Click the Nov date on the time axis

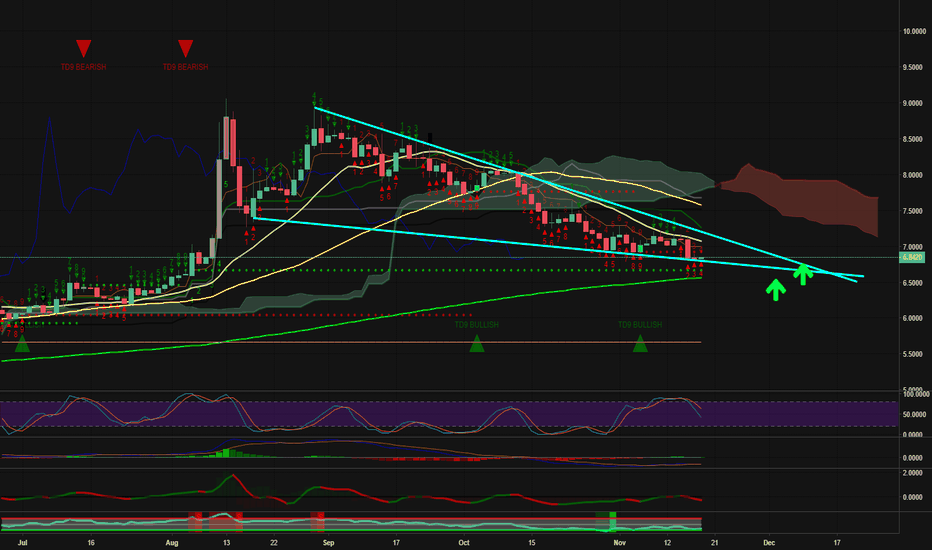[x=620, y=543]
